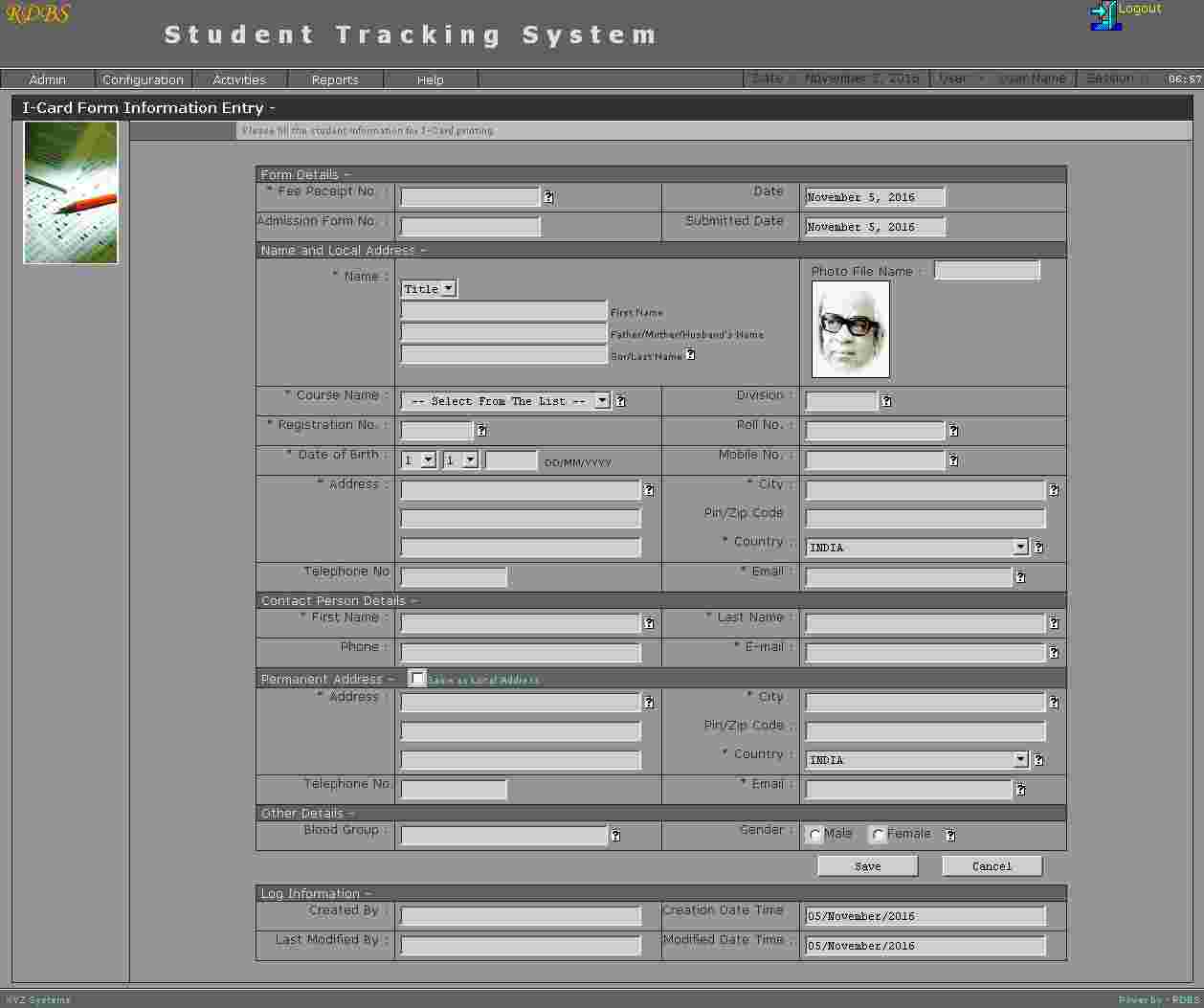Open help icon beside Mobile No. field
Viewport: 1204px width, 1008px height.
953,460
